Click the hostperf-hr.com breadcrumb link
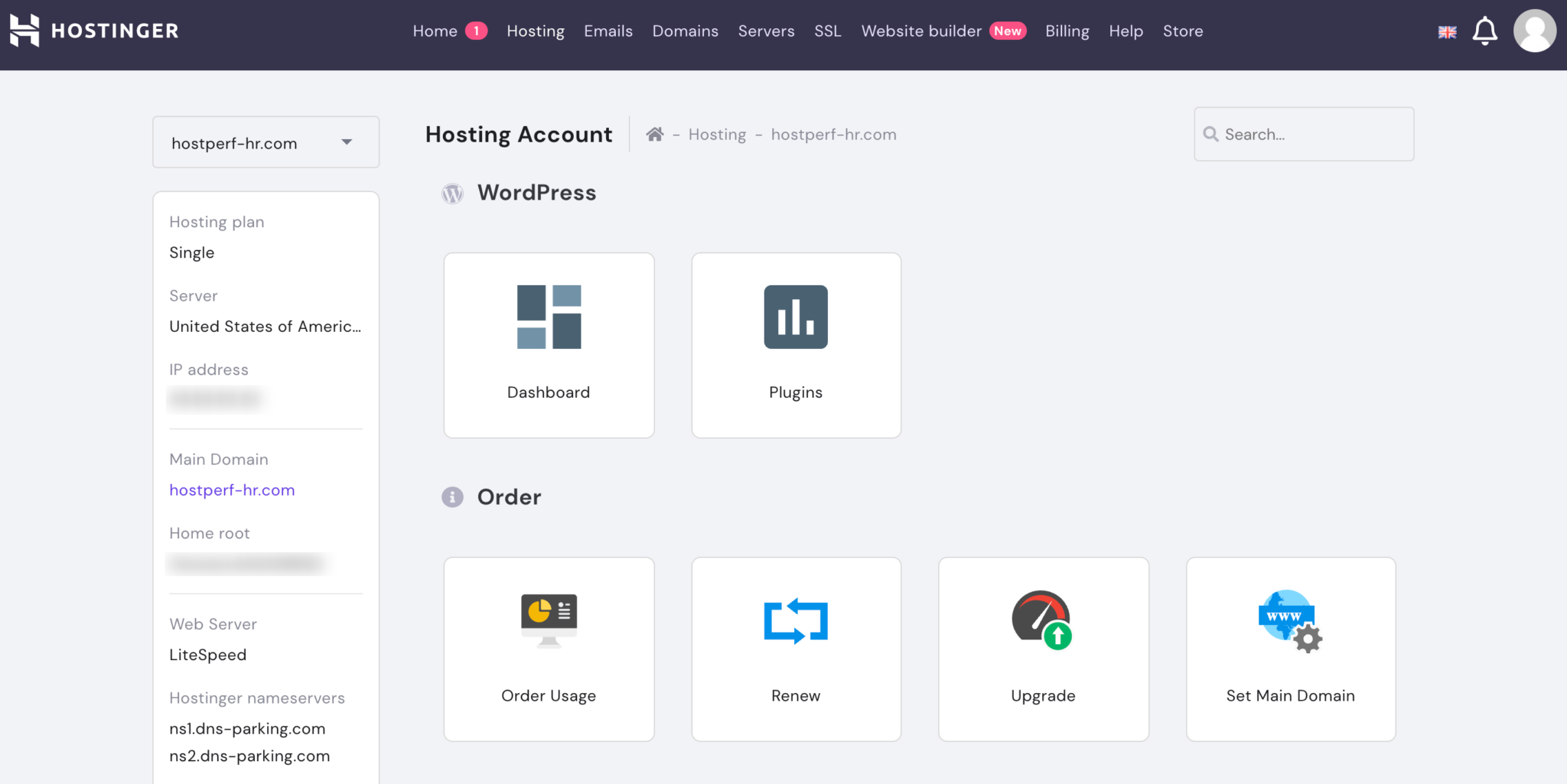Viewport: 1567px width, 784px height. click(833, 135)
